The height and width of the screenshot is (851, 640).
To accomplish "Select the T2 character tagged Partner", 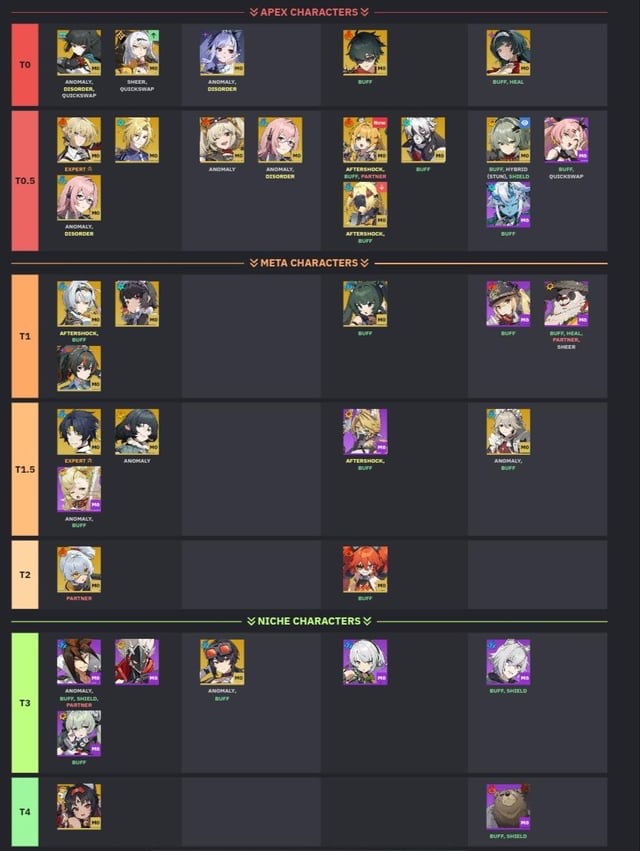I will click(x=79, y=569).
